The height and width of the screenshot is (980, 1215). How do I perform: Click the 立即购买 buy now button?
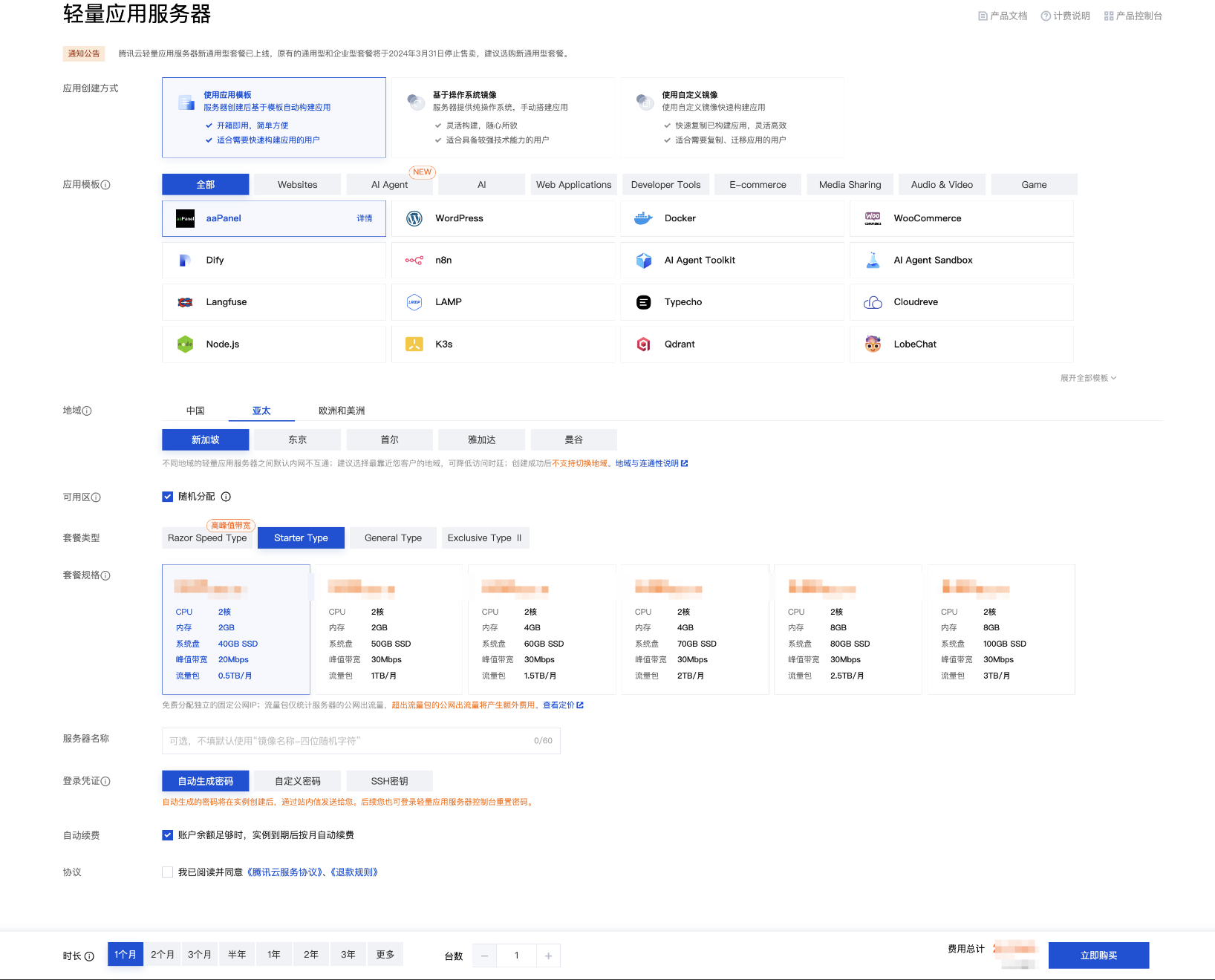pyautogui.click(x=1099, y=955)
